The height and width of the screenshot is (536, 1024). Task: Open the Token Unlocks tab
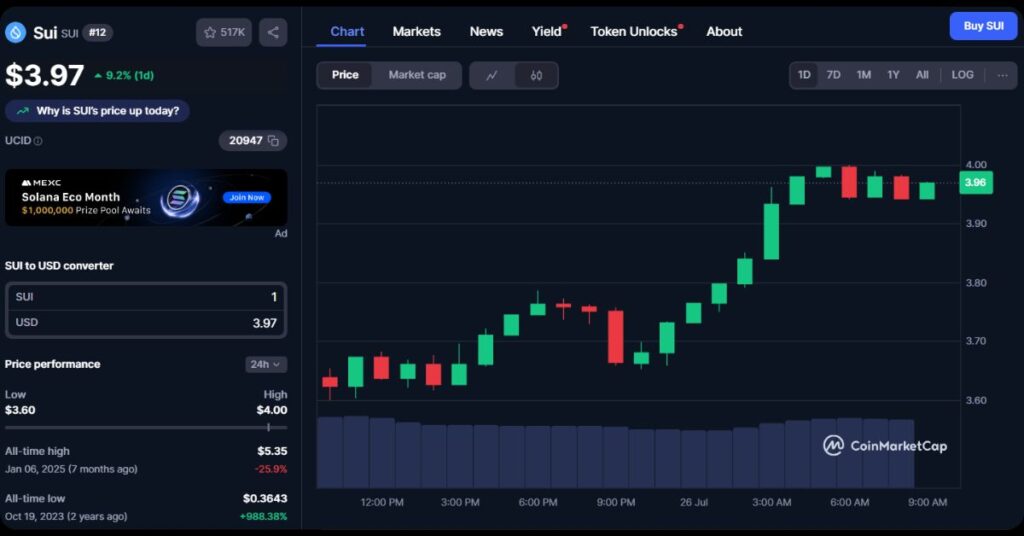(633, 31)
